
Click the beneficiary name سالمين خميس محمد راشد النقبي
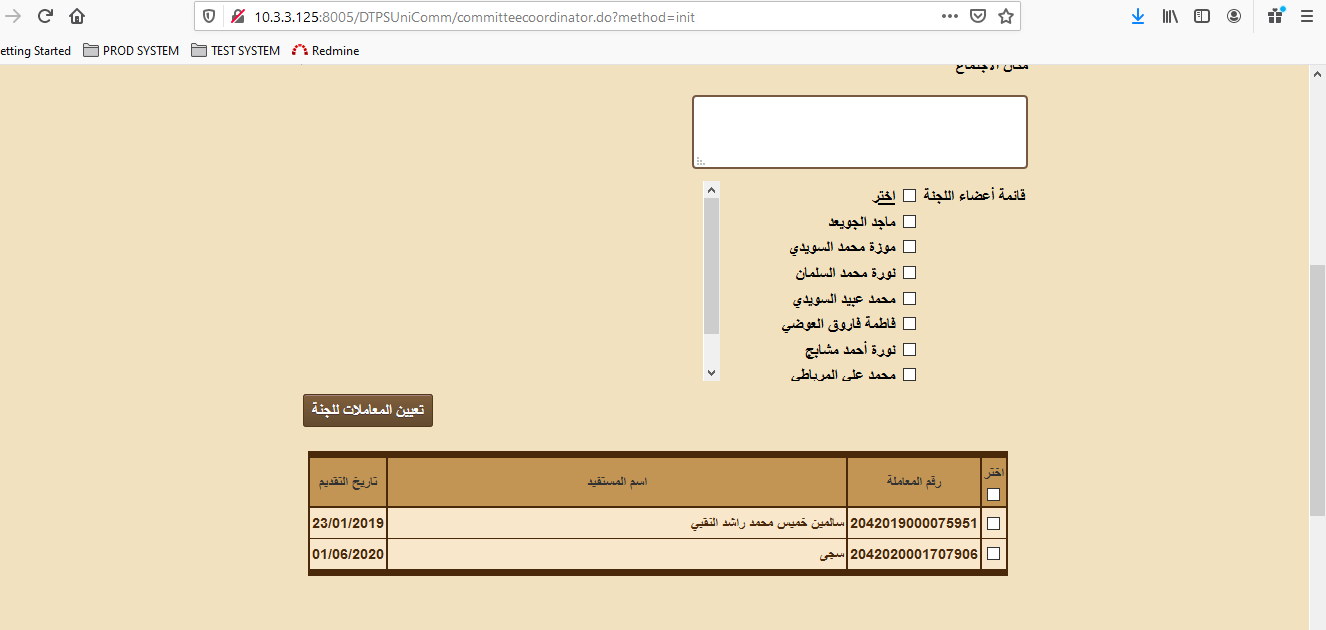(x=769, y=523)
